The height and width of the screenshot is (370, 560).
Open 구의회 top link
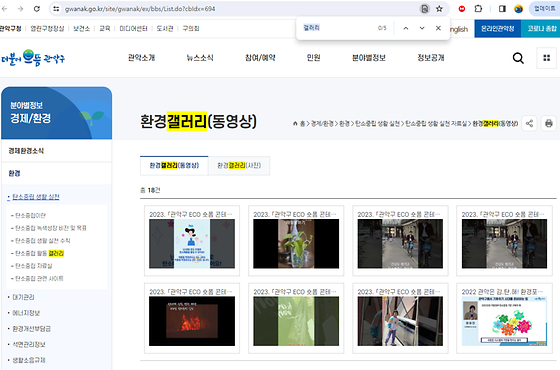click(191, 29)
